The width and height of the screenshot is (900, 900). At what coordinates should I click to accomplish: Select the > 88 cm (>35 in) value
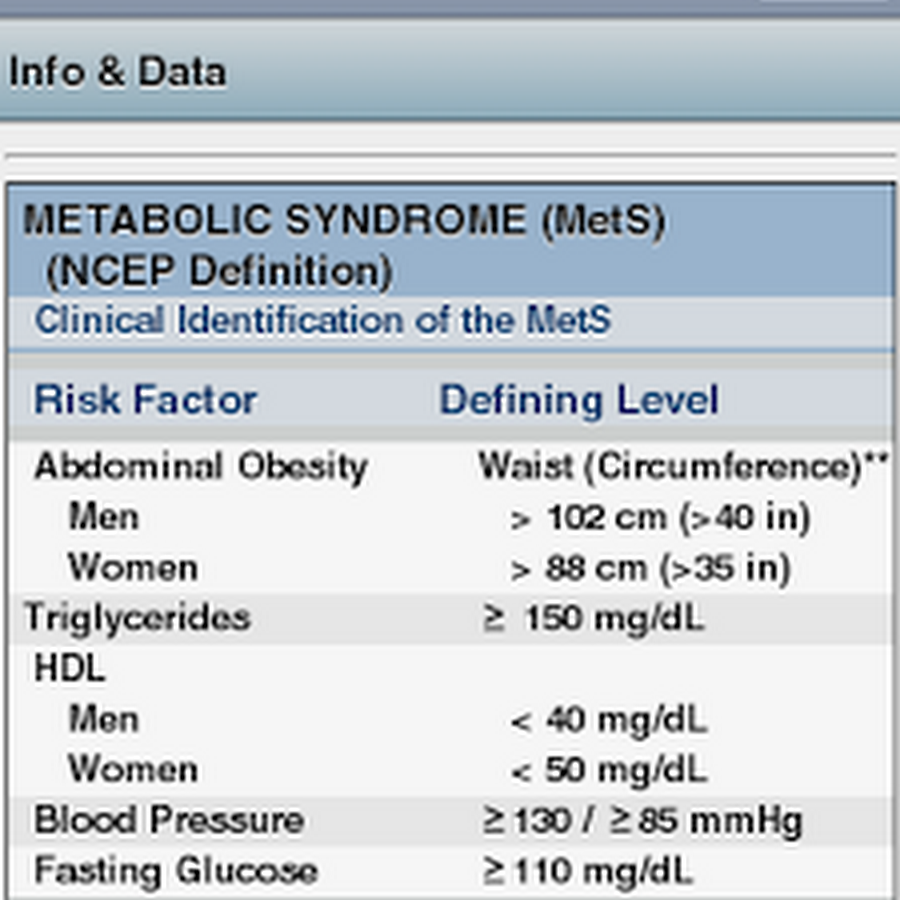650,569
